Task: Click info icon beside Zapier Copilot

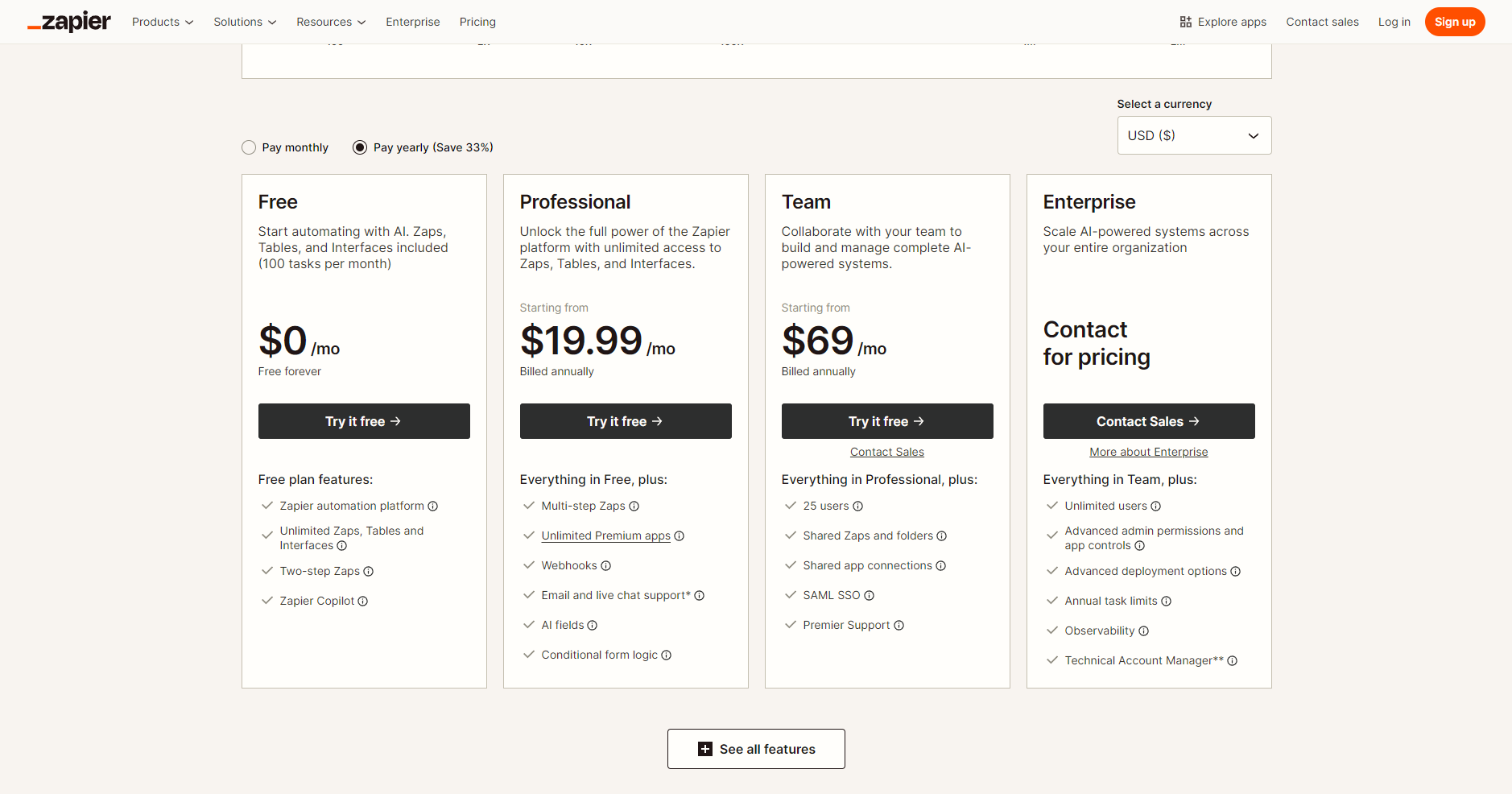Action: point(363,602)
